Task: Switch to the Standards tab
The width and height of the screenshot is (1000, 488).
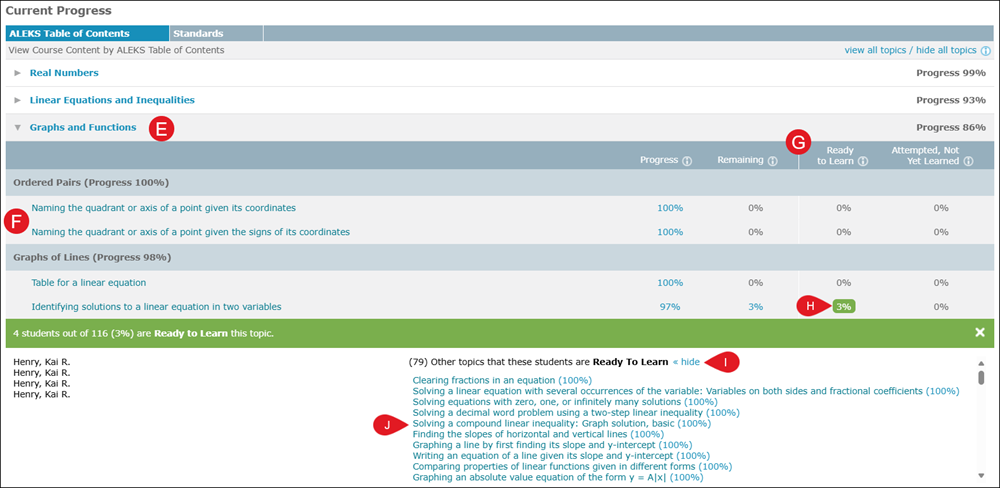Action: (x=198, y=34)
